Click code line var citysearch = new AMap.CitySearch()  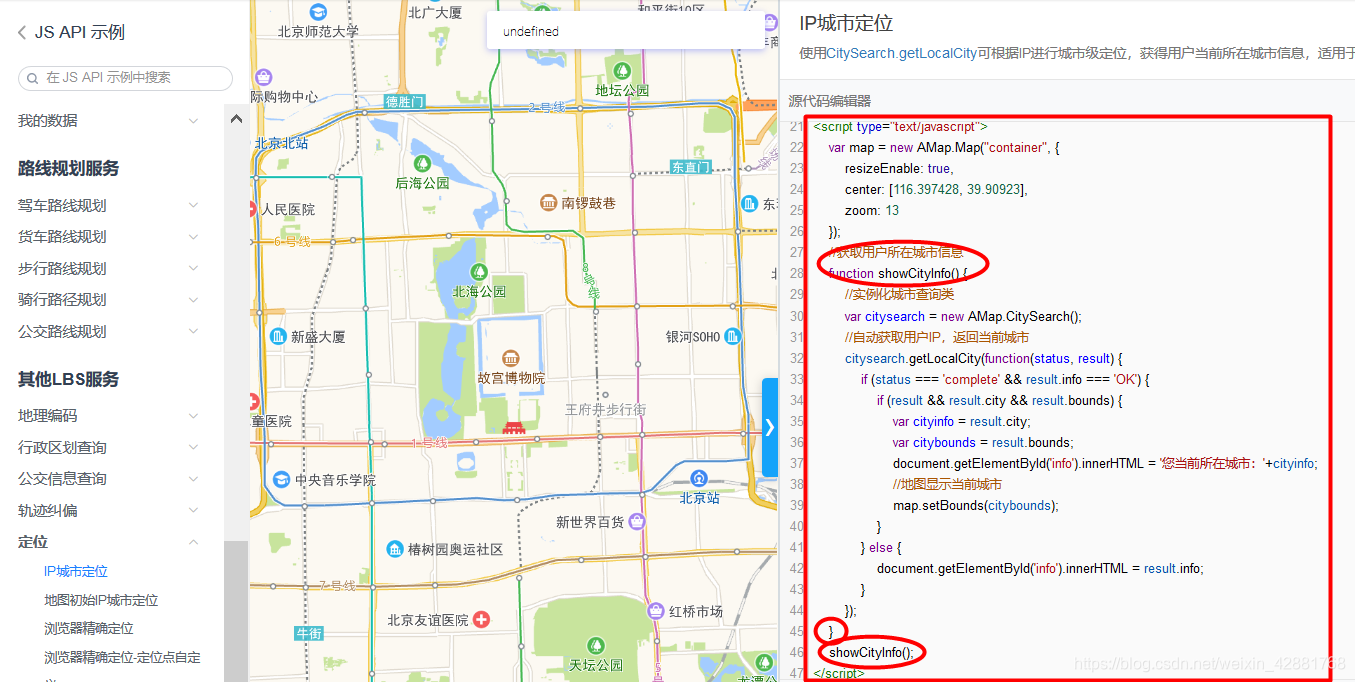[963, 316]
